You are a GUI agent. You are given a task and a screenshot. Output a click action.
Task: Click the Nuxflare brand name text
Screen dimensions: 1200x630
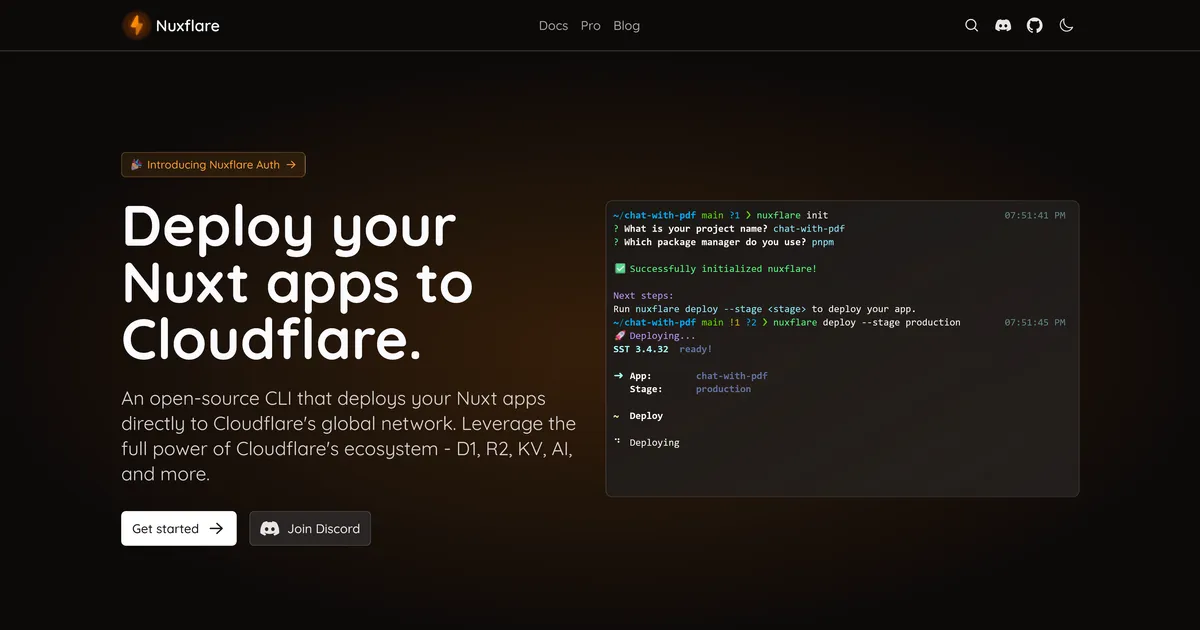coord(187,26)
